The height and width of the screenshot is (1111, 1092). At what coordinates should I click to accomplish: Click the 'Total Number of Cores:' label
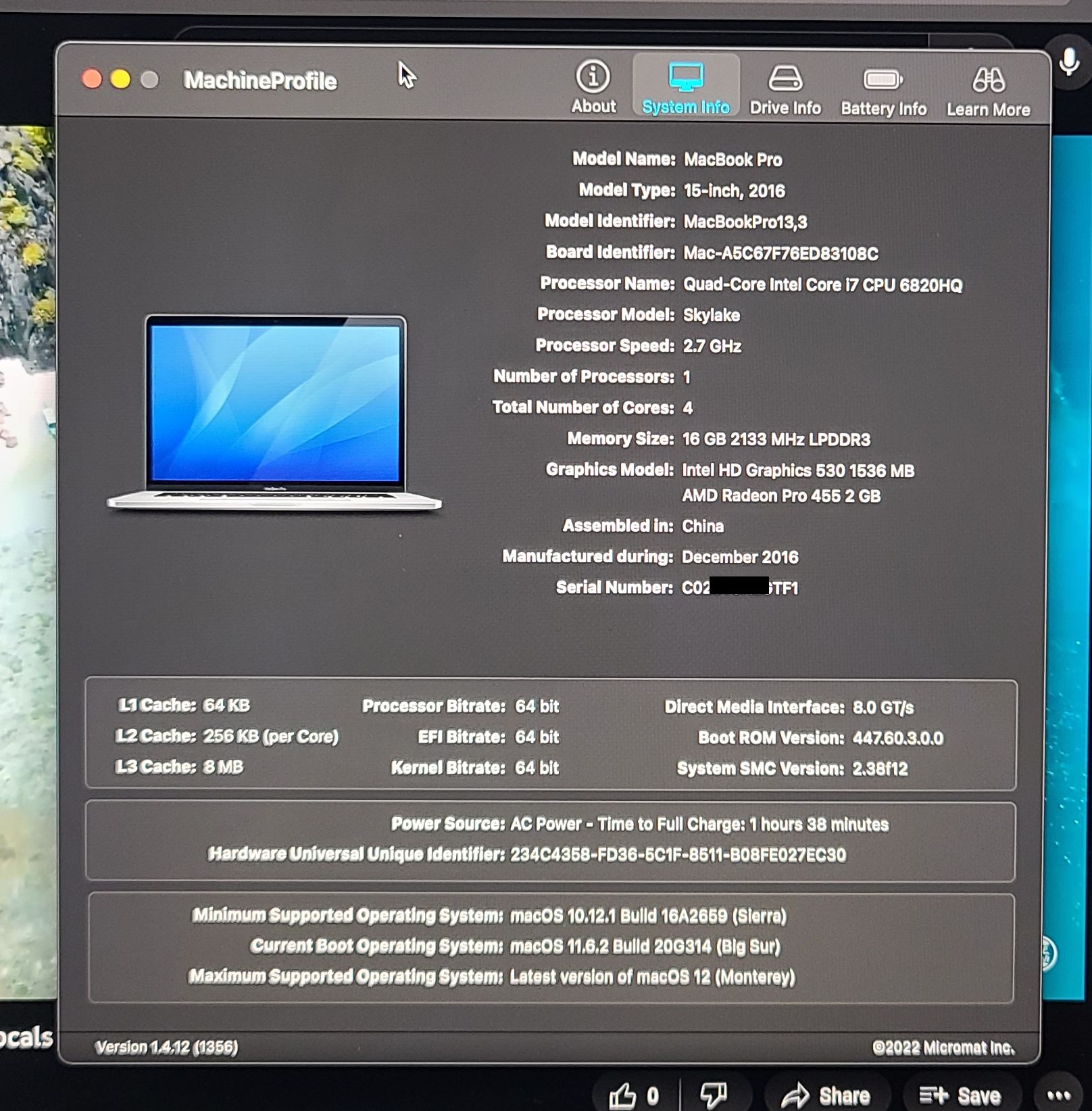click(583, 407)
